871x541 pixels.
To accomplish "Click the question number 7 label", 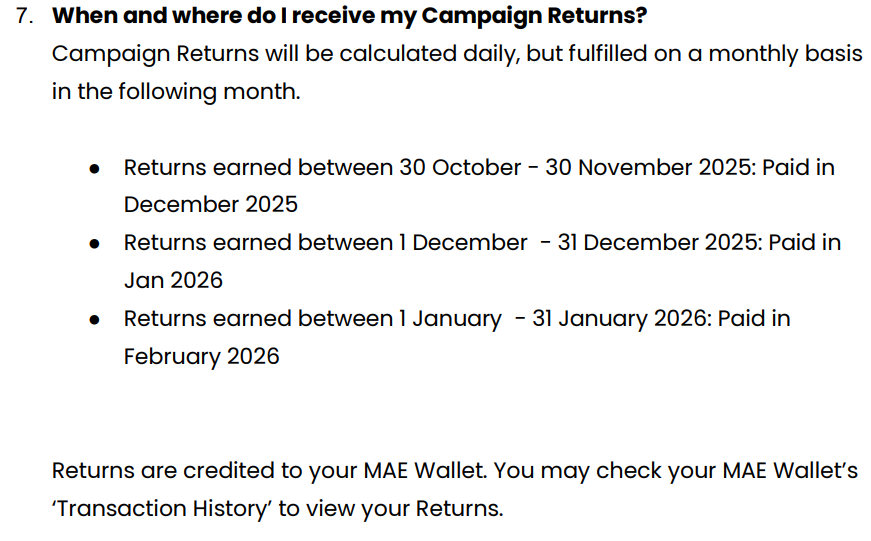I will 24,16.
